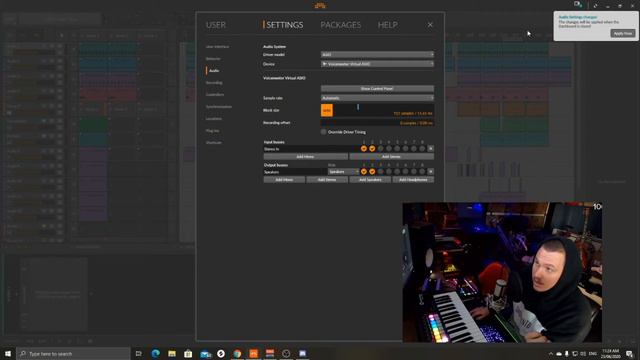This screenshot has width=640, height=360.
Task: Toggle Stereo In input channel 3
Action: tap(380, 149)
